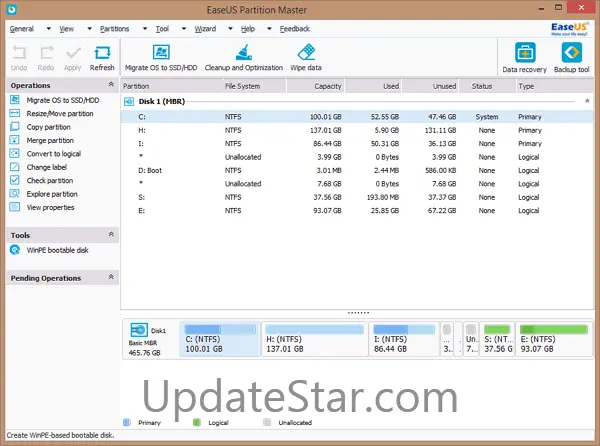600x446 pixels.
Task: Open the Backup tool
Action: coord(572,57)
